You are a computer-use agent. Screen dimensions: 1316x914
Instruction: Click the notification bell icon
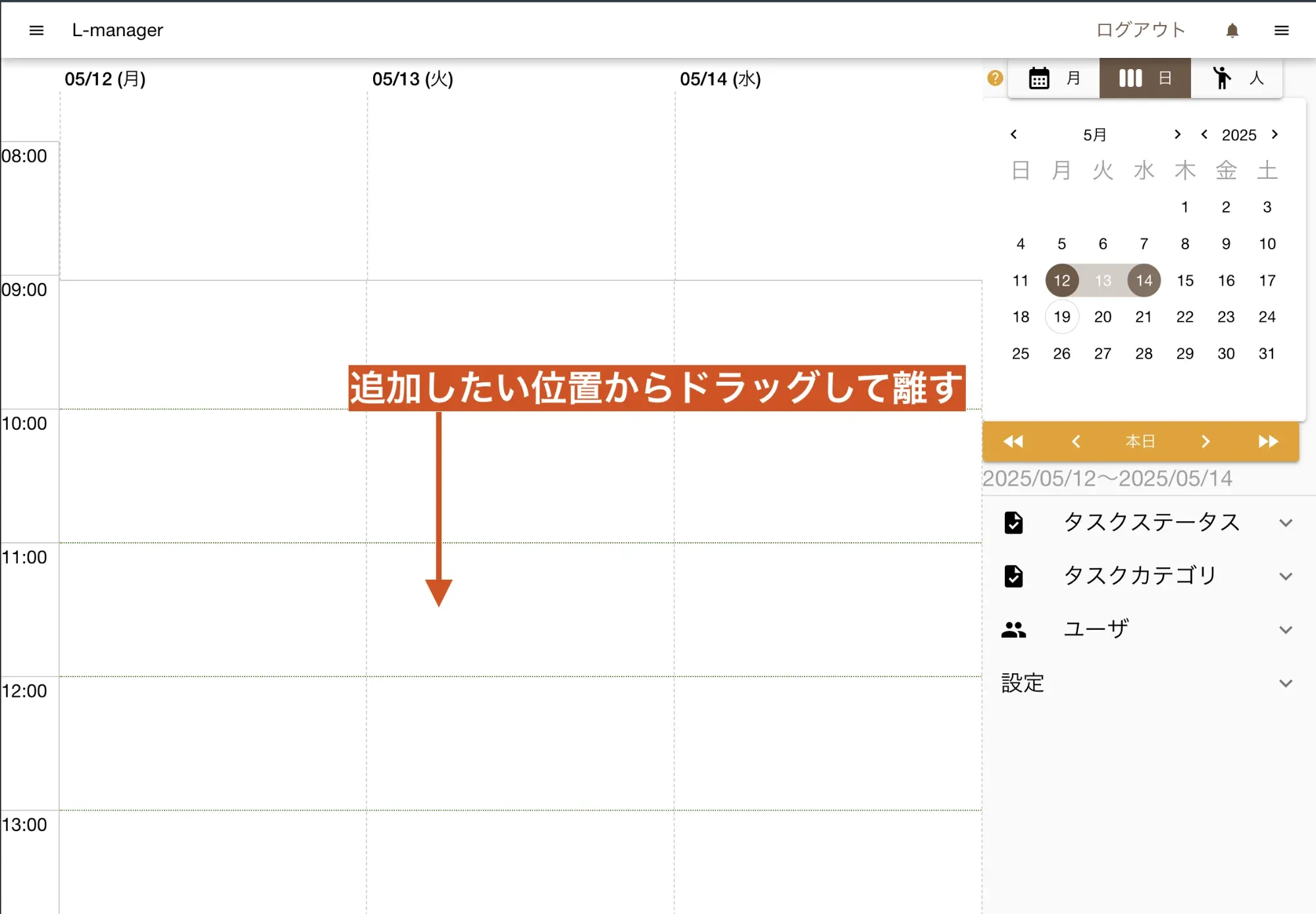click(x=1232, y=30)
